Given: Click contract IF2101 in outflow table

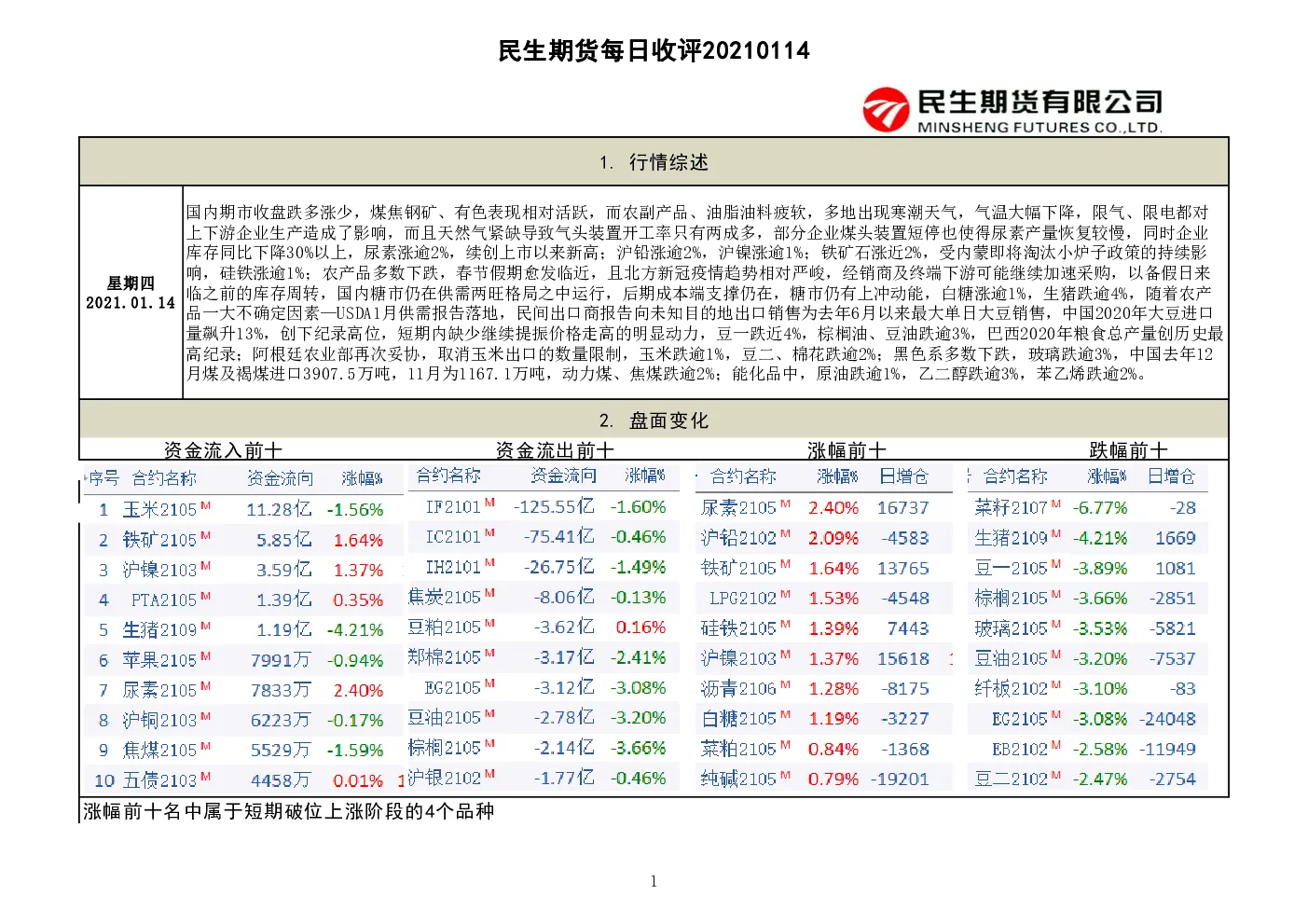Looking at the screenshot, I should click(453, 507).
